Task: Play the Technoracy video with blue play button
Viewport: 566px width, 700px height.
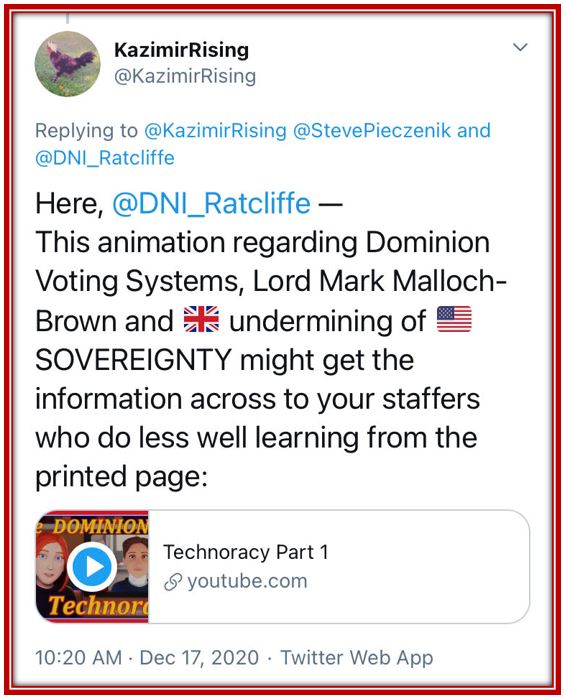Action: pos(92,567)
